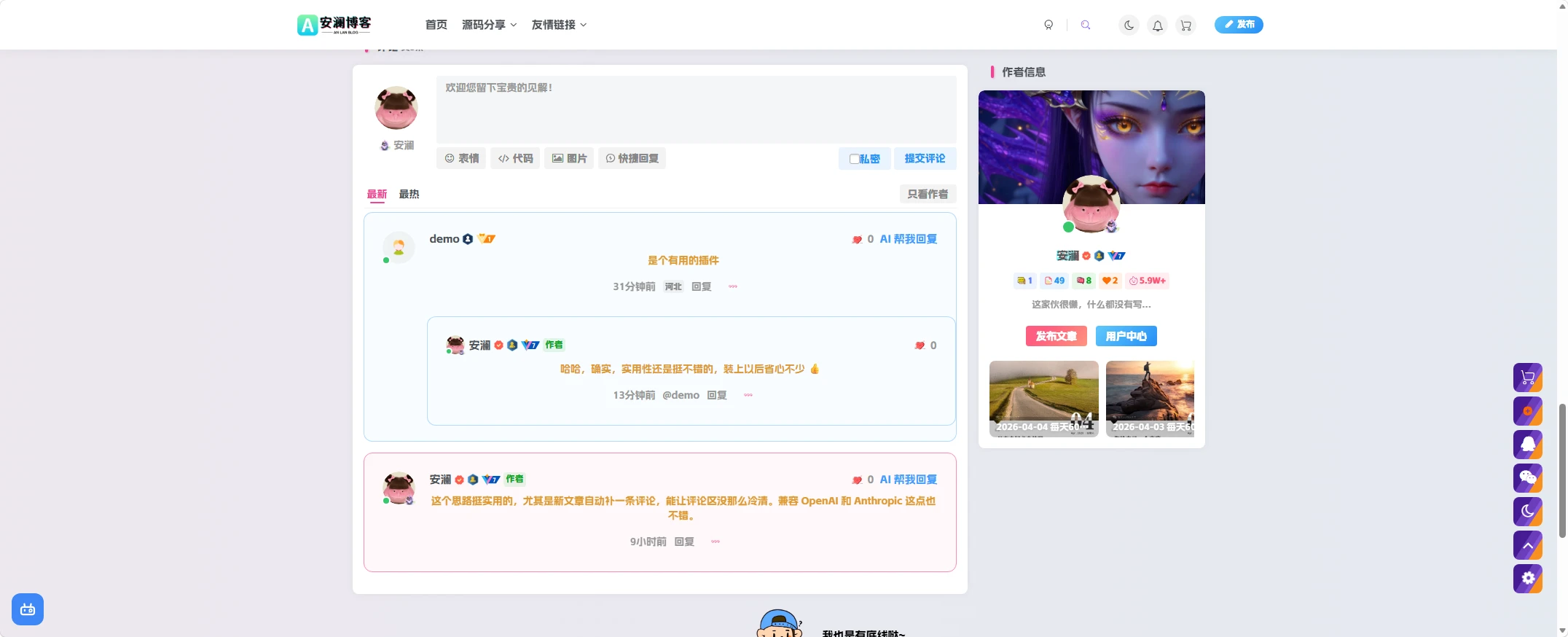Click floating orange circle icon button
This screenshot has width=1568, height=637.
point(1528,411)
